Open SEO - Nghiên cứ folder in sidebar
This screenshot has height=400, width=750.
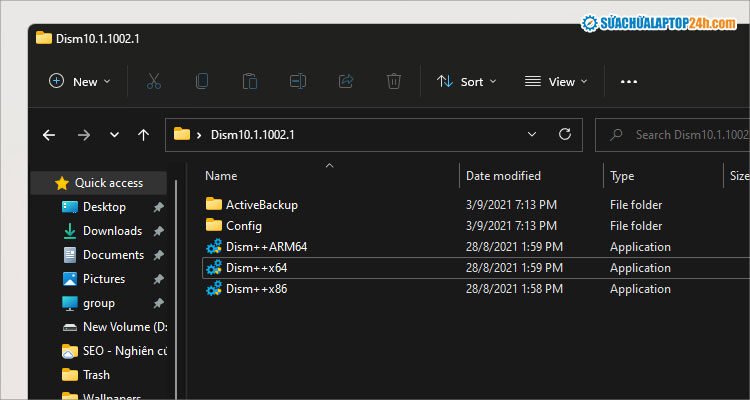[115, 351]
